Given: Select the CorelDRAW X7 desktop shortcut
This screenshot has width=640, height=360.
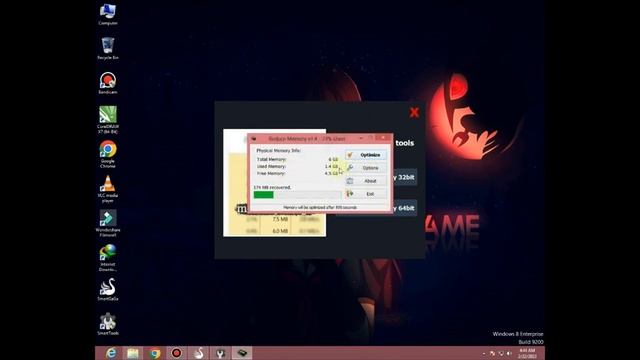Looking at the screenshot, I should pyautogui.click(x=108, y=120).
